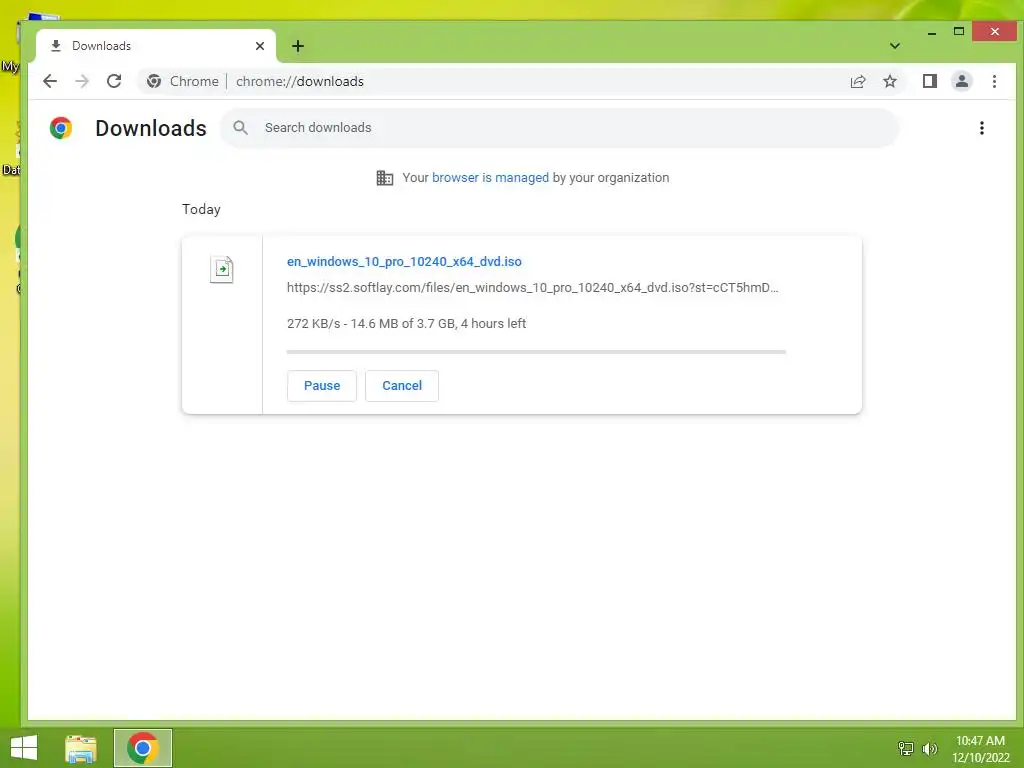Open the Chrome profile avatar
This screenshot has height=768, width=1024.
[961, 81]
